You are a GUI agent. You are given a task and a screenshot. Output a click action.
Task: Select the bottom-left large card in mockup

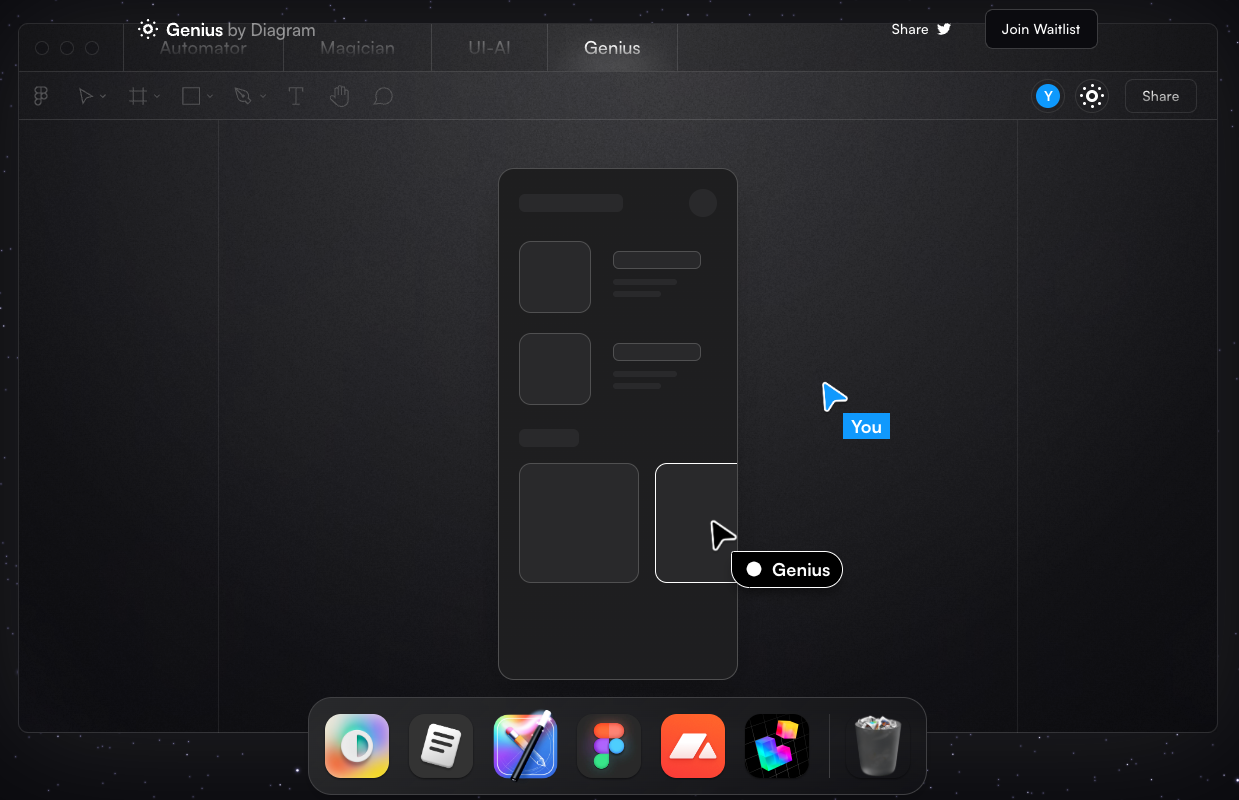pos(579,523)
